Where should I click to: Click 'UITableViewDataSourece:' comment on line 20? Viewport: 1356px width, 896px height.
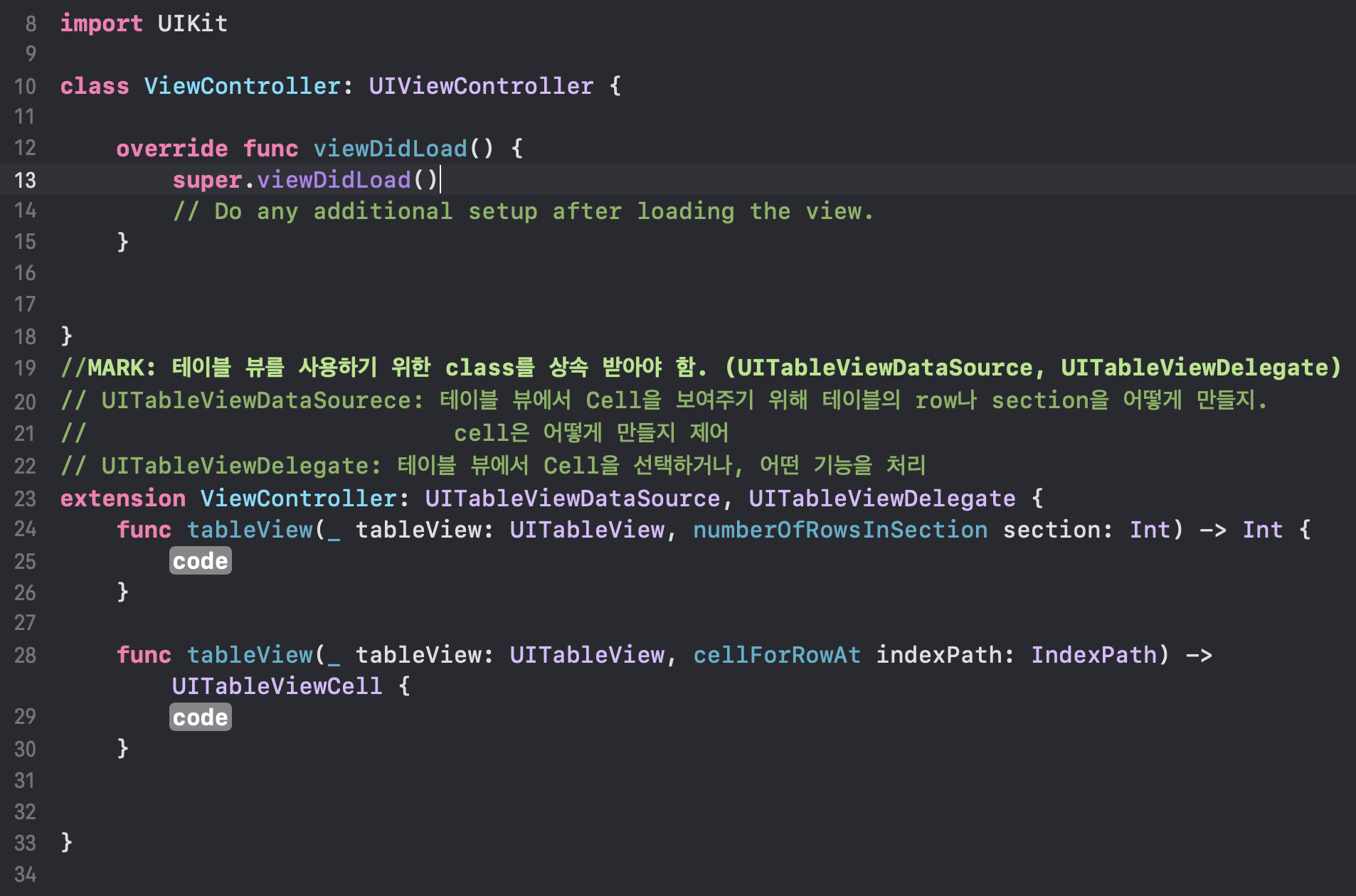[263, 400]
